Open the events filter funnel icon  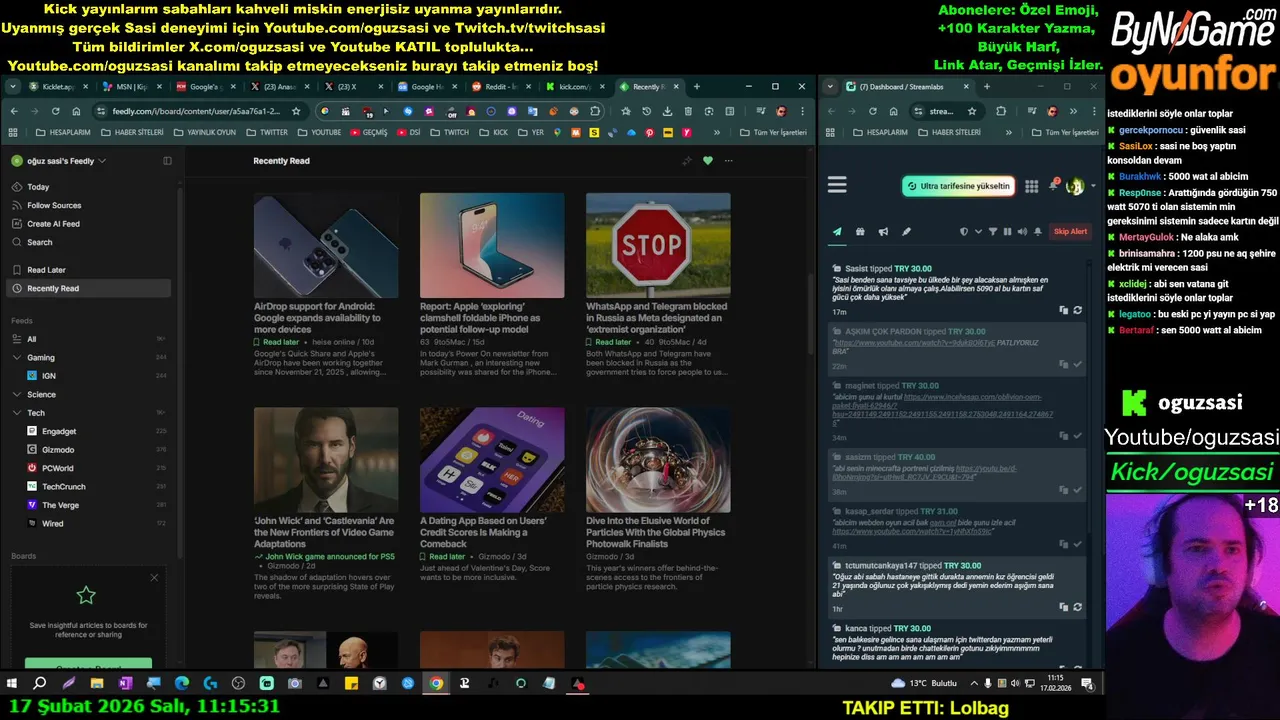993,232
